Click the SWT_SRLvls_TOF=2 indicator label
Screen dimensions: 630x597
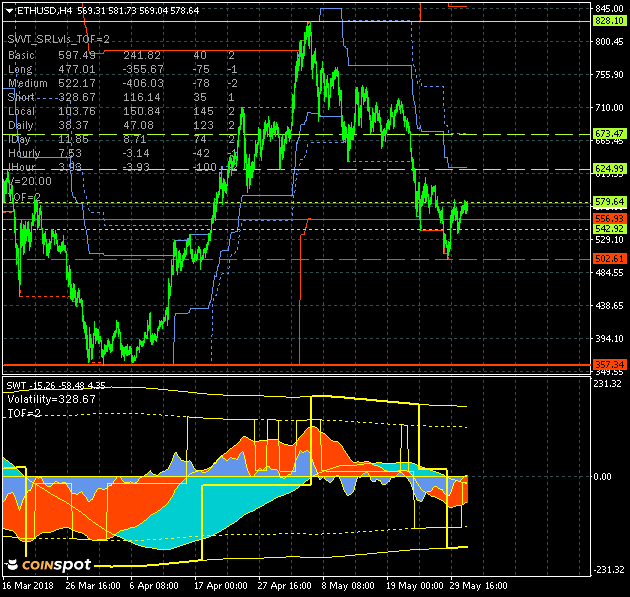click(58, 37)
